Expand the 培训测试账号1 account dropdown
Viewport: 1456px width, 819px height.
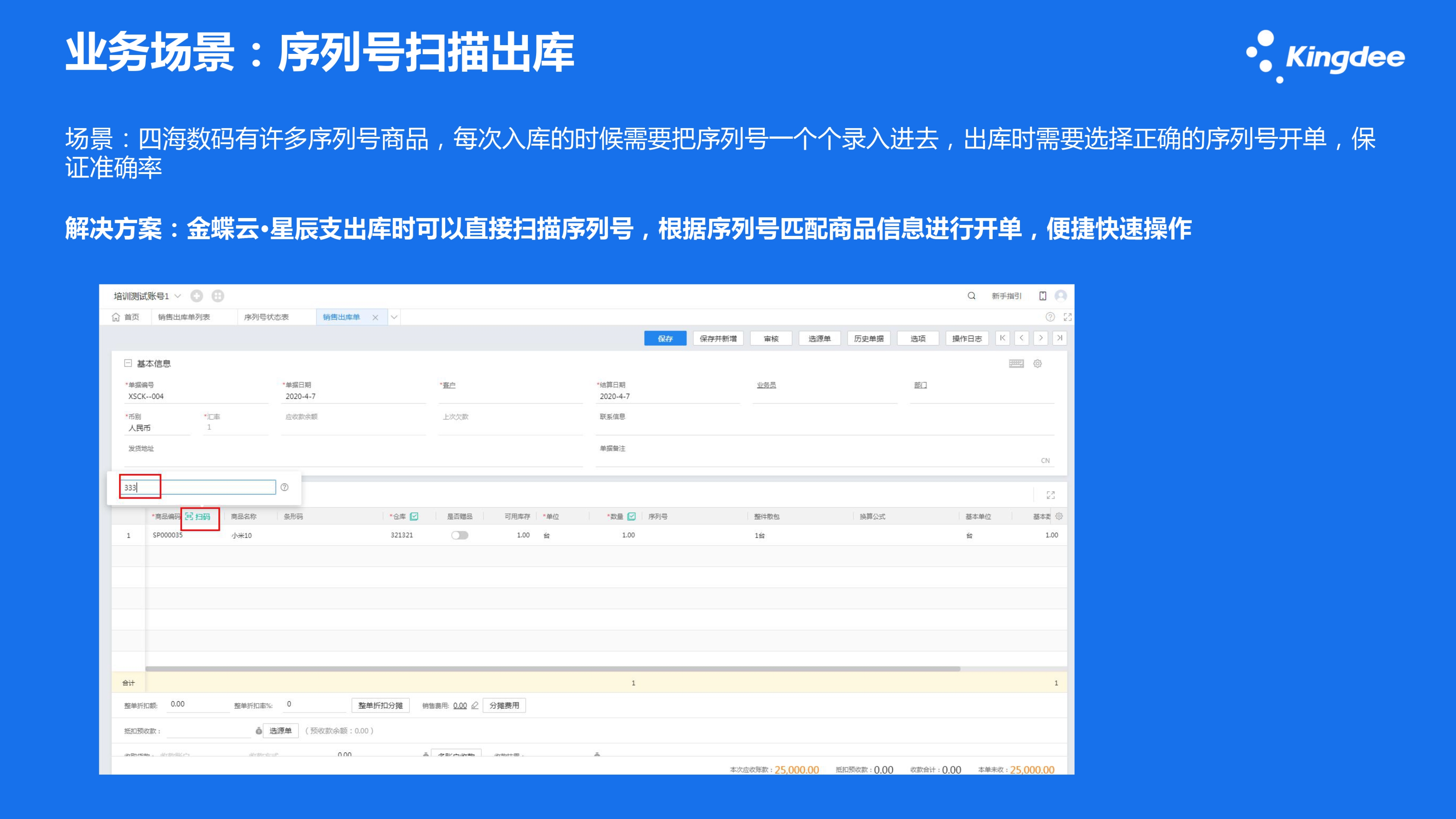click(x=177, y=296)
